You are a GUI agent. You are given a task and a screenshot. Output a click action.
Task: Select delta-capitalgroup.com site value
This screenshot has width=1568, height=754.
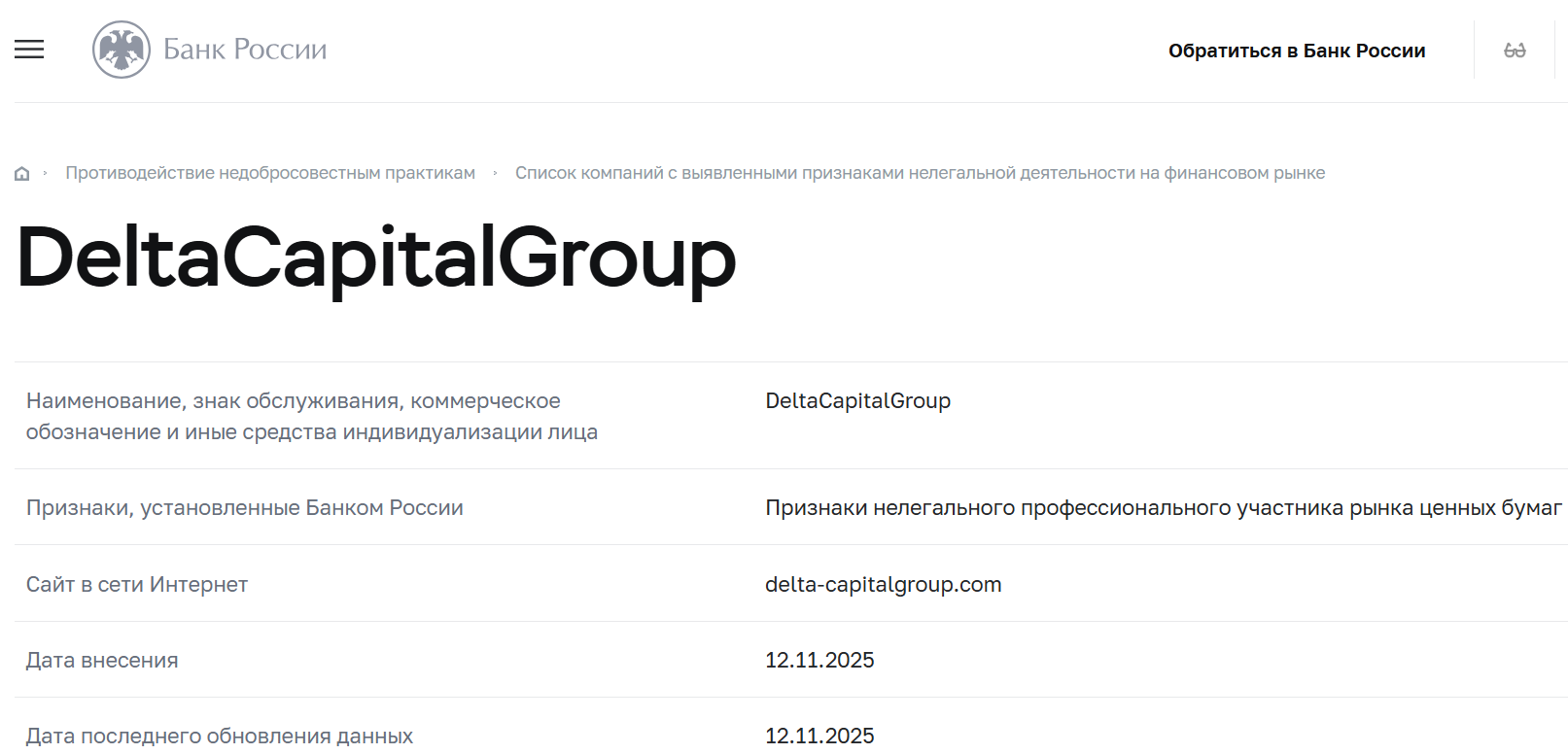click(883, 584)
